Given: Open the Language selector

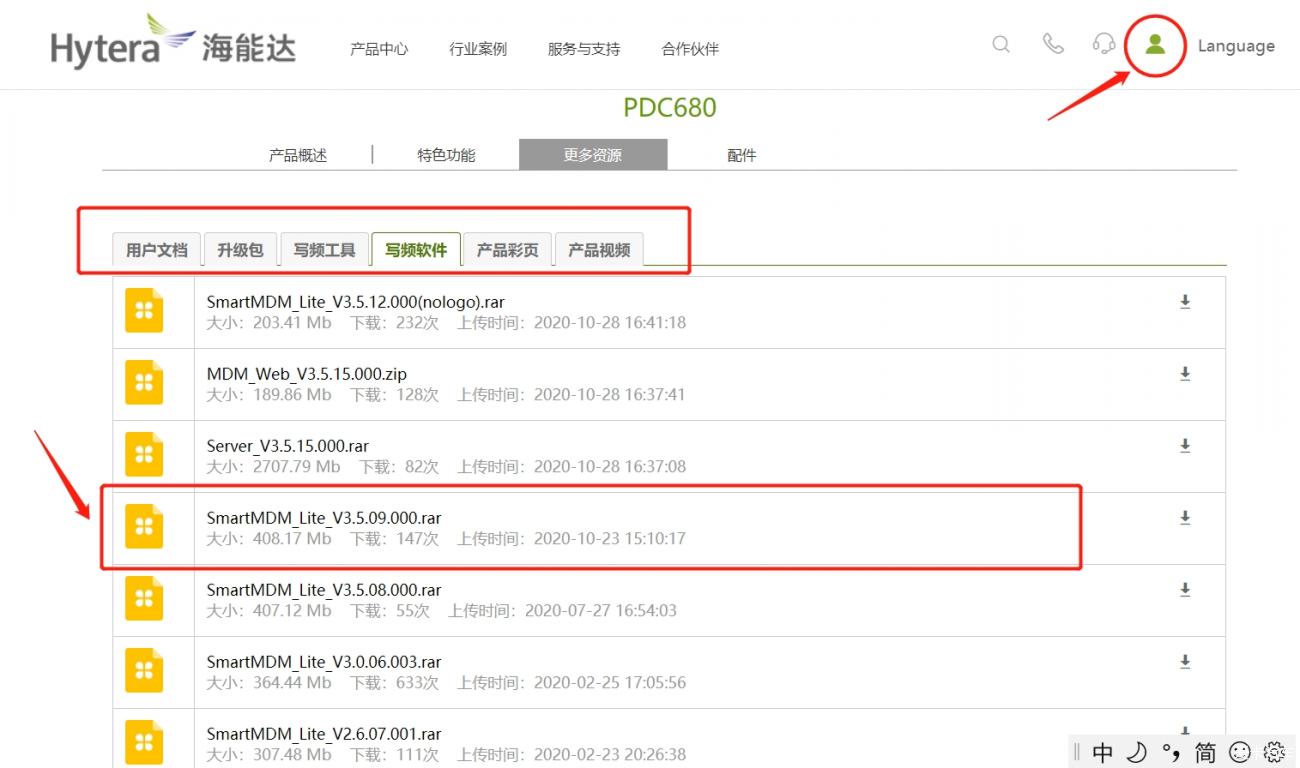Looking at the screenshot, I should [1235, 46].
